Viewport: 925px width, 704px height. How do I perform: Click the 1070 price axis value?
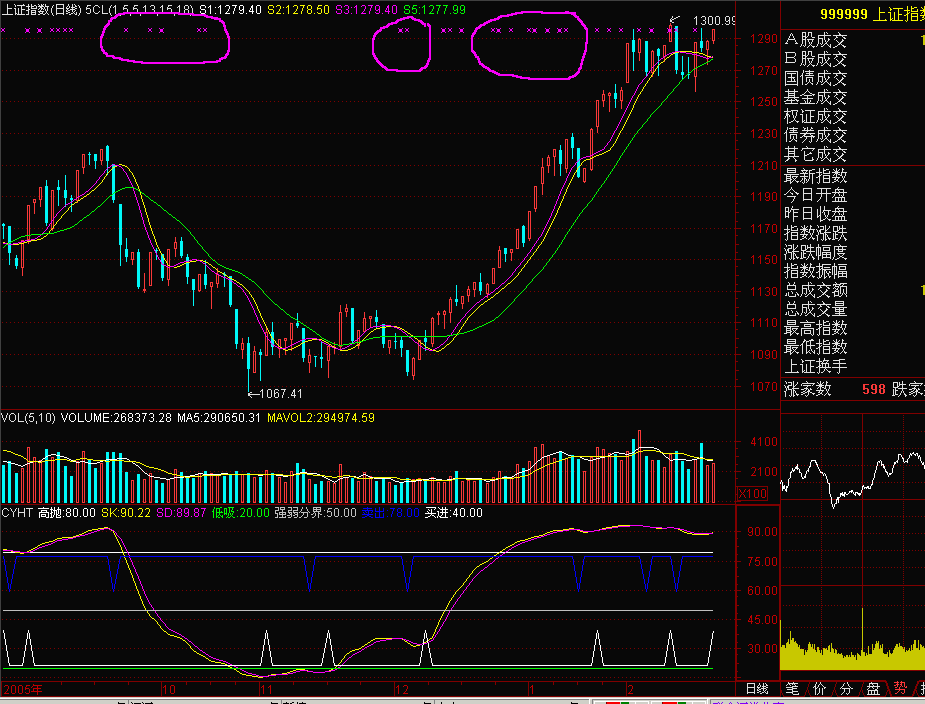click(x=764, y=387)
